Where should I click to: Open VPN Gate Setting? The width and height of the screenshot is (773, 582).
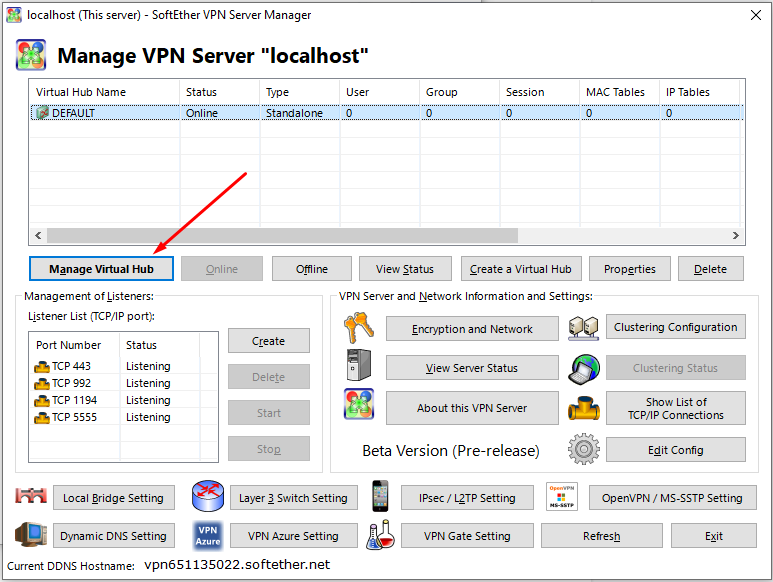pos(467,536)
